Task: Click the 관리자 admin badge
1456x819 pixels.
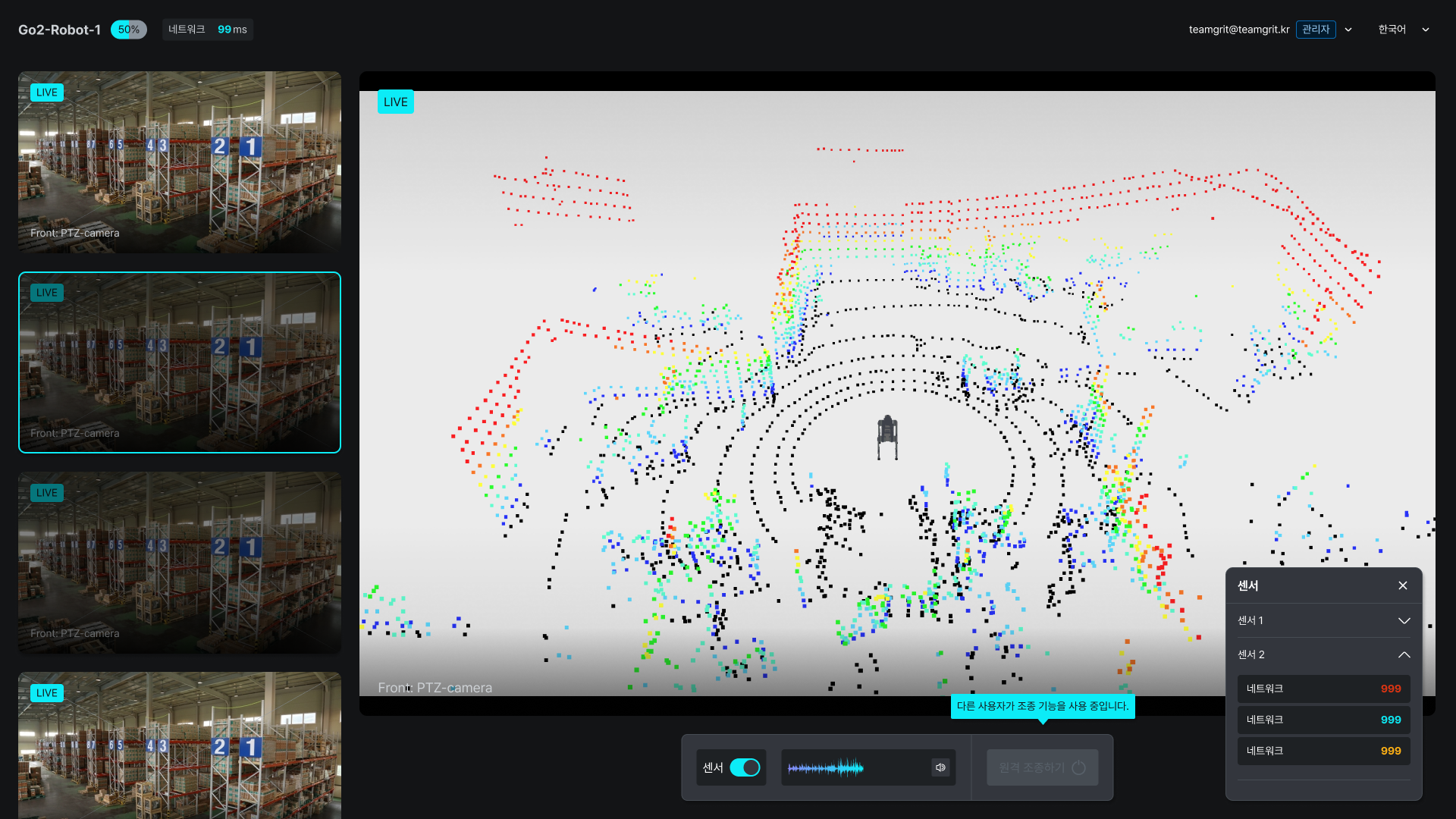Action: coord(1316,30)
